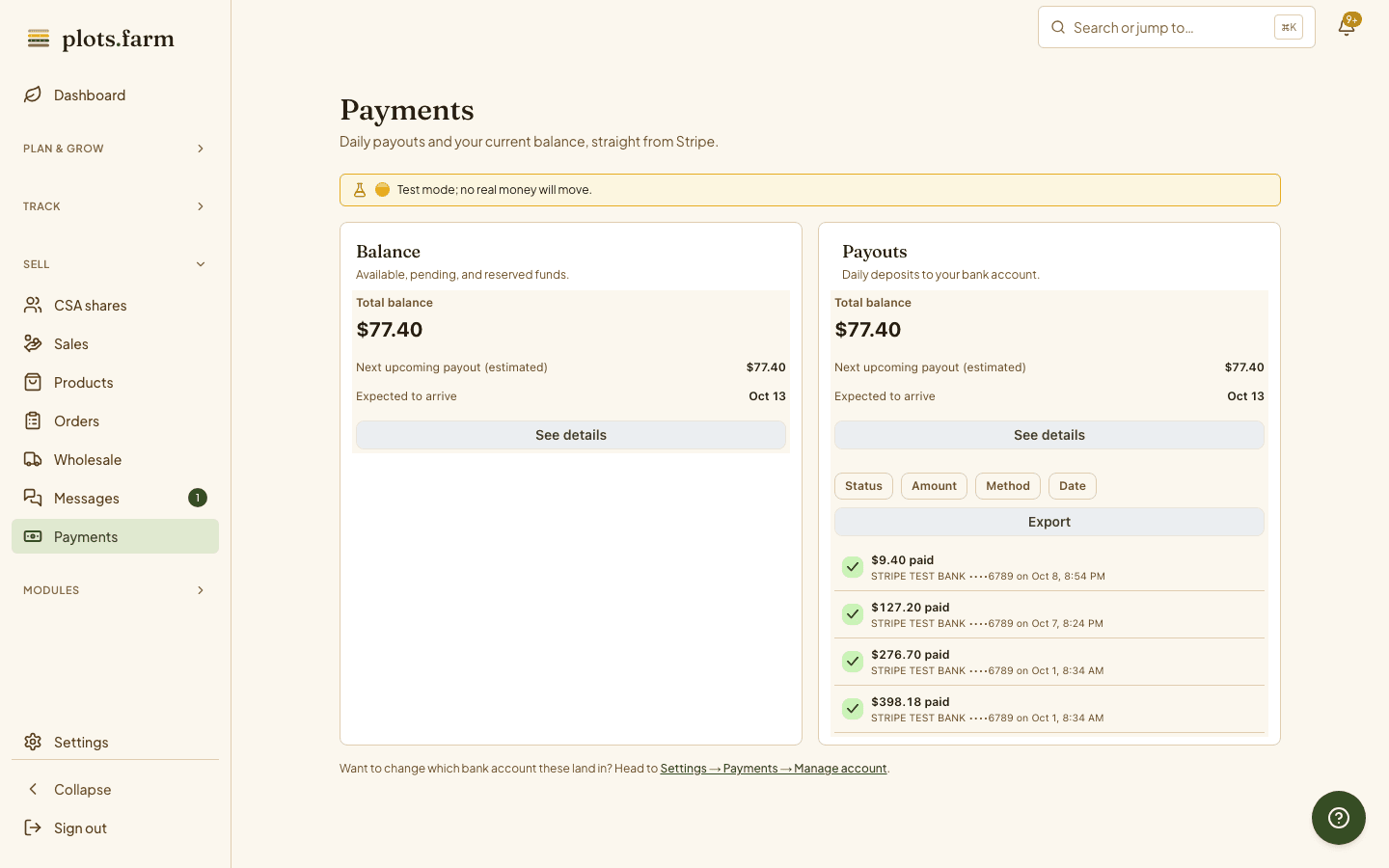Viewport: 1389px width, 868px height.
Task: Open the Date filter
Action: point(1073,486)
